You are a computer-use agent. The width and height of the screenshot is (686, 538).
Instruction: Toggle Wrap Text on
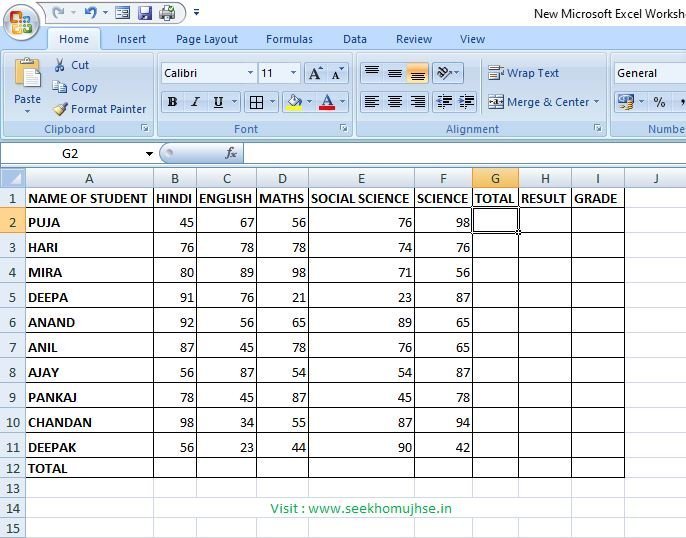click(523, 73)
